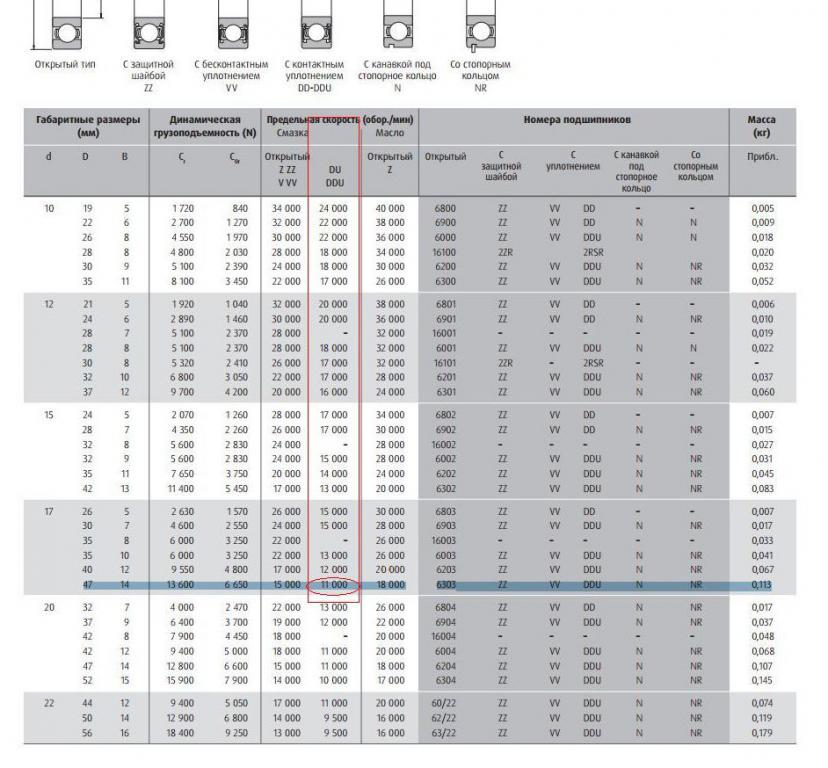Select the 'Динамическая грузоподъемность (N)' header
Image resolution: width=828 pixels, height=768 pixels.
tap(205, 126)
